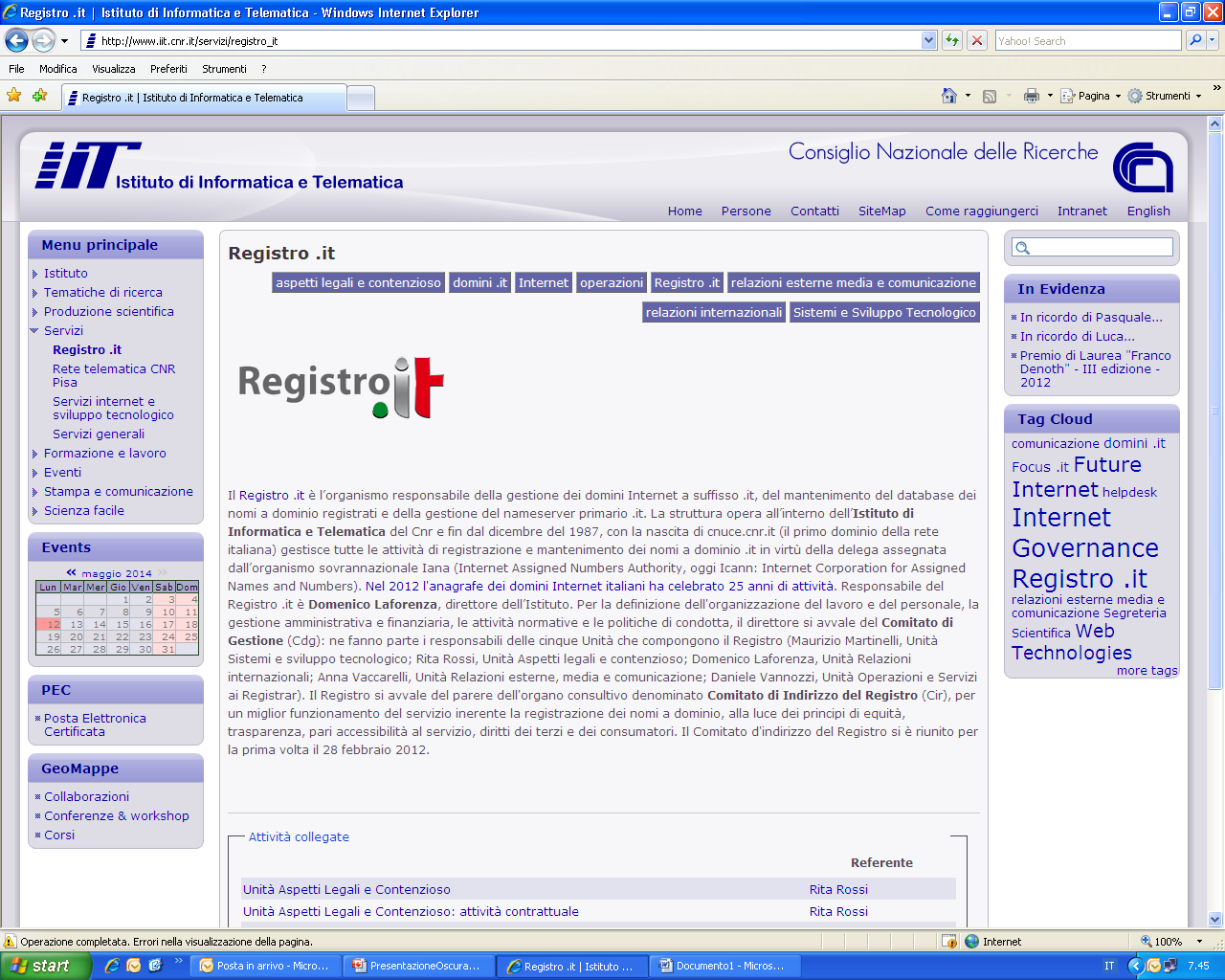The width and height of the screenshot is (1225, 980).
Task: Open Conferenze & workshop GeoMappe link
Action: tap(117, 816)
